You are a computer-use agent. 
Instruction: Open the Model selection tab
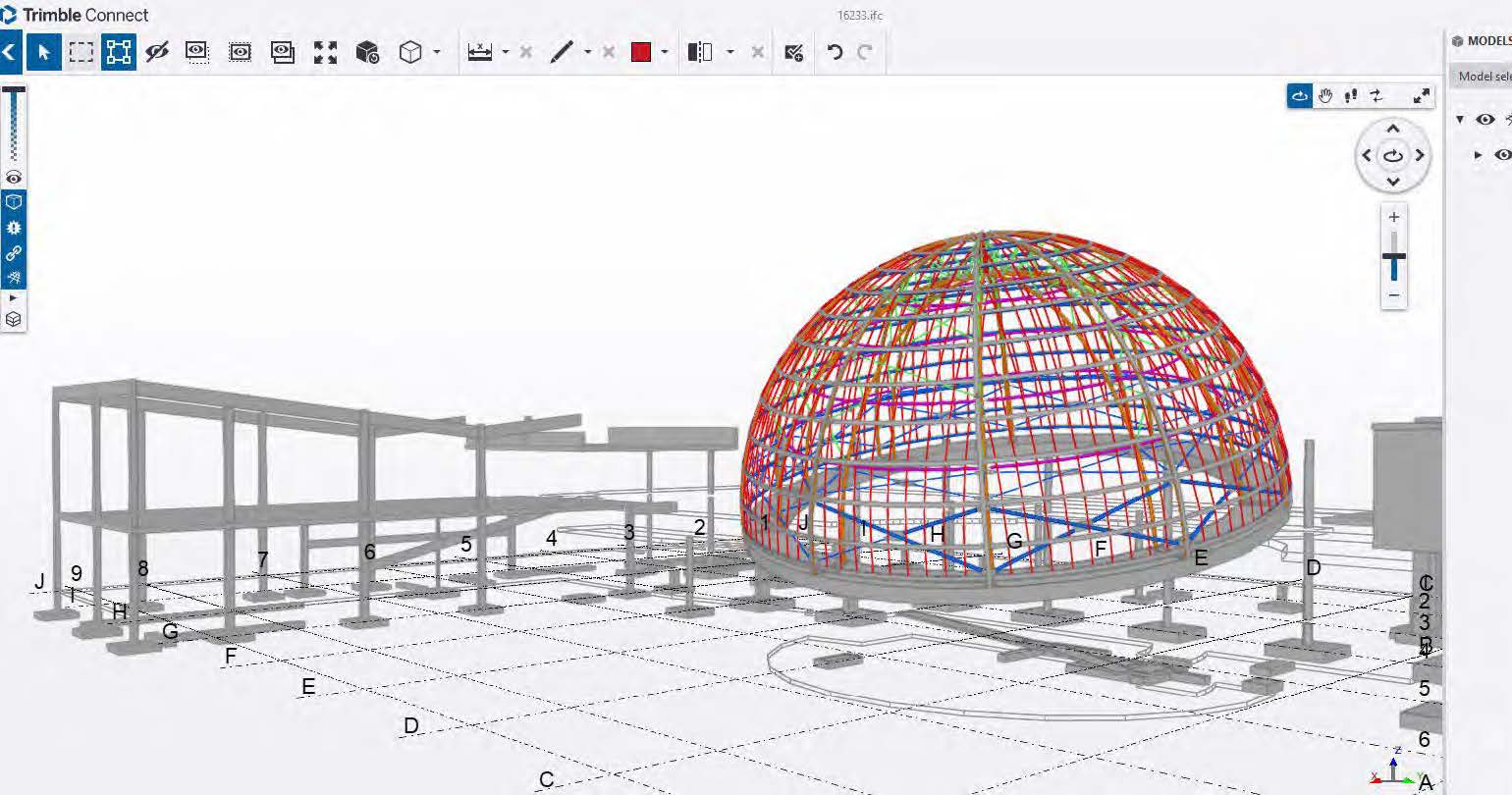[x=1483, y=77]
